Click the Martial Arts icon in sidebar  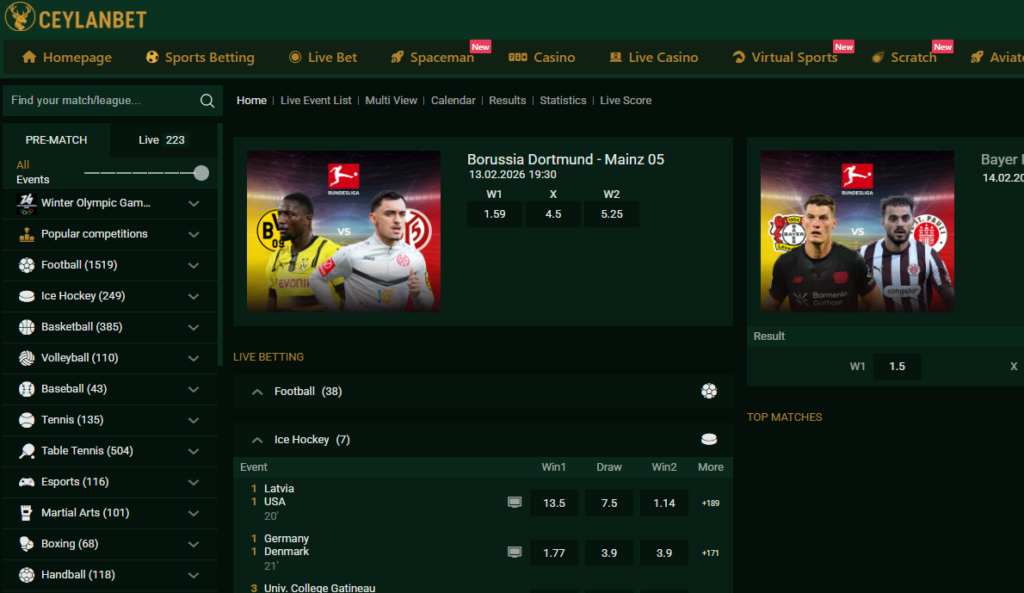click(26, 513)
